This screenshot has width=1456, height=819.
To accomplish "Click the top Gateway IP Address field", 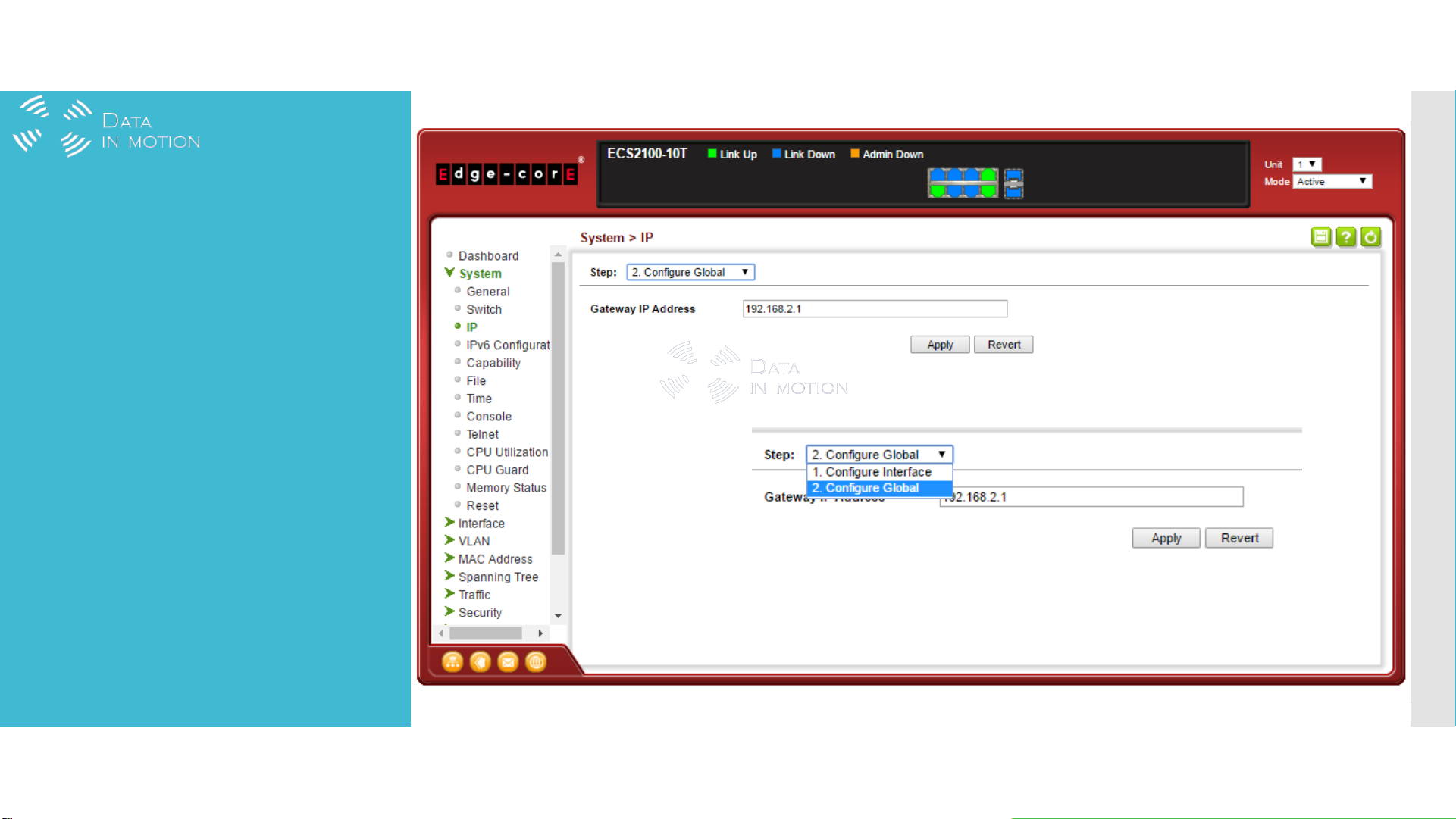I will [874, 309].
